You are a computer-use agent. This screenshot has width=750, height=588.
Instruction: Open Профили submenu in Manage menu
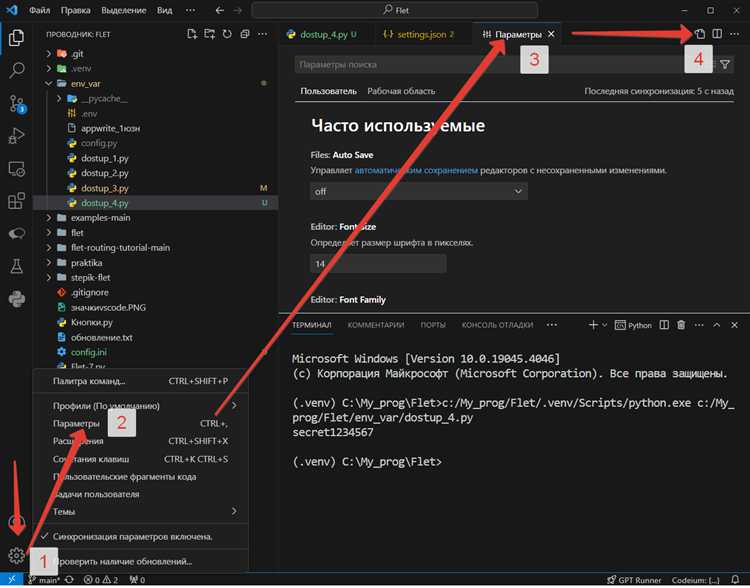(141, 406)
